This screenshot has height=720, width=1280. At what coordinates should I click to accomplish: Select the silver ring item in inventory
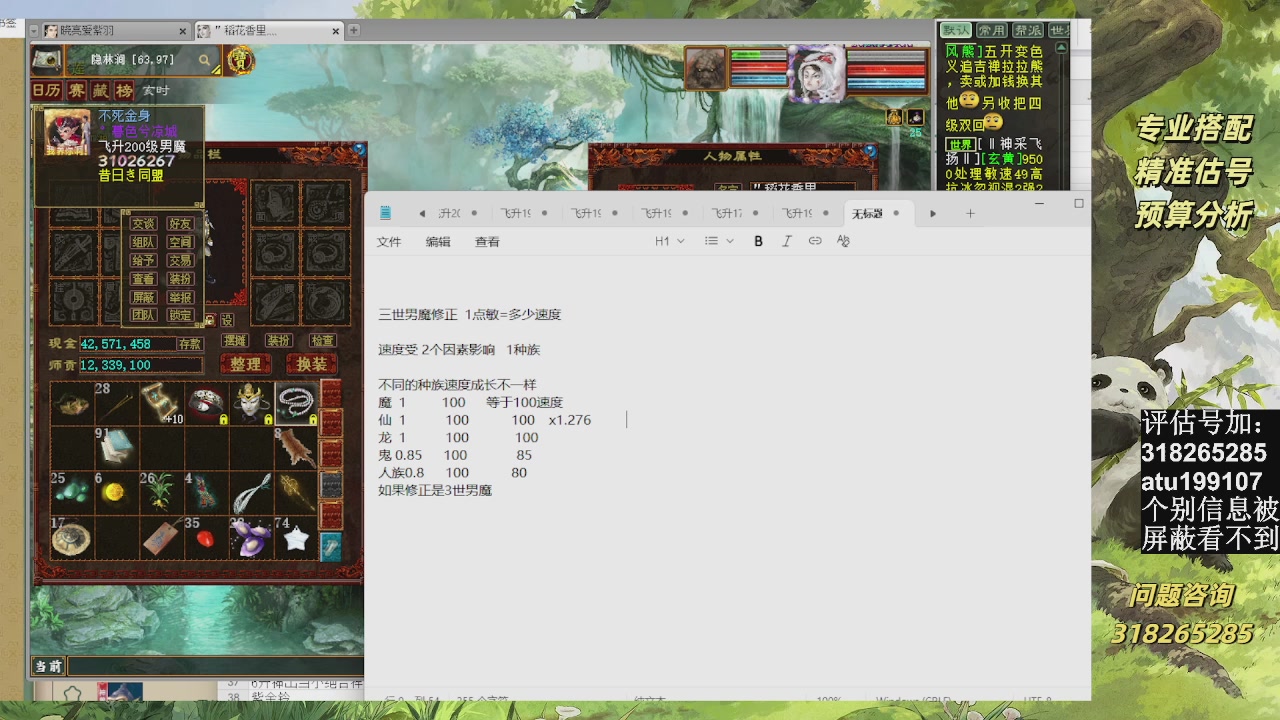coord(206,402)
